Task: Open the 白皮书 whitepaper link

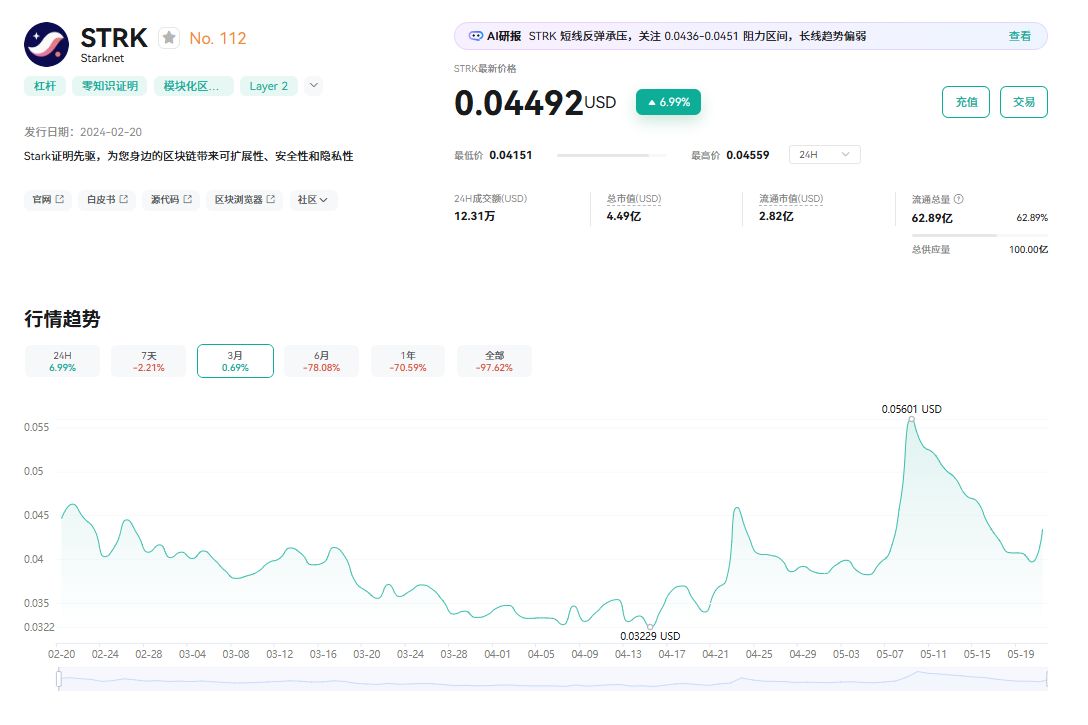Action: point(107,200)
